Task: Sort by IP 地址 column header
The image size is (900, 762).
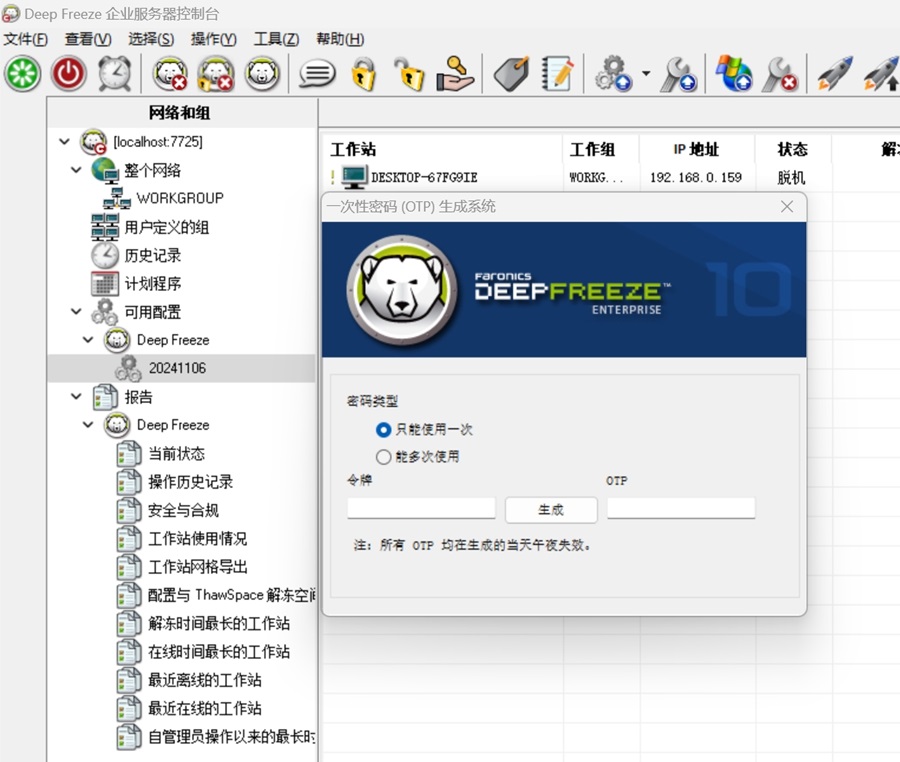Action: [696, 149]
